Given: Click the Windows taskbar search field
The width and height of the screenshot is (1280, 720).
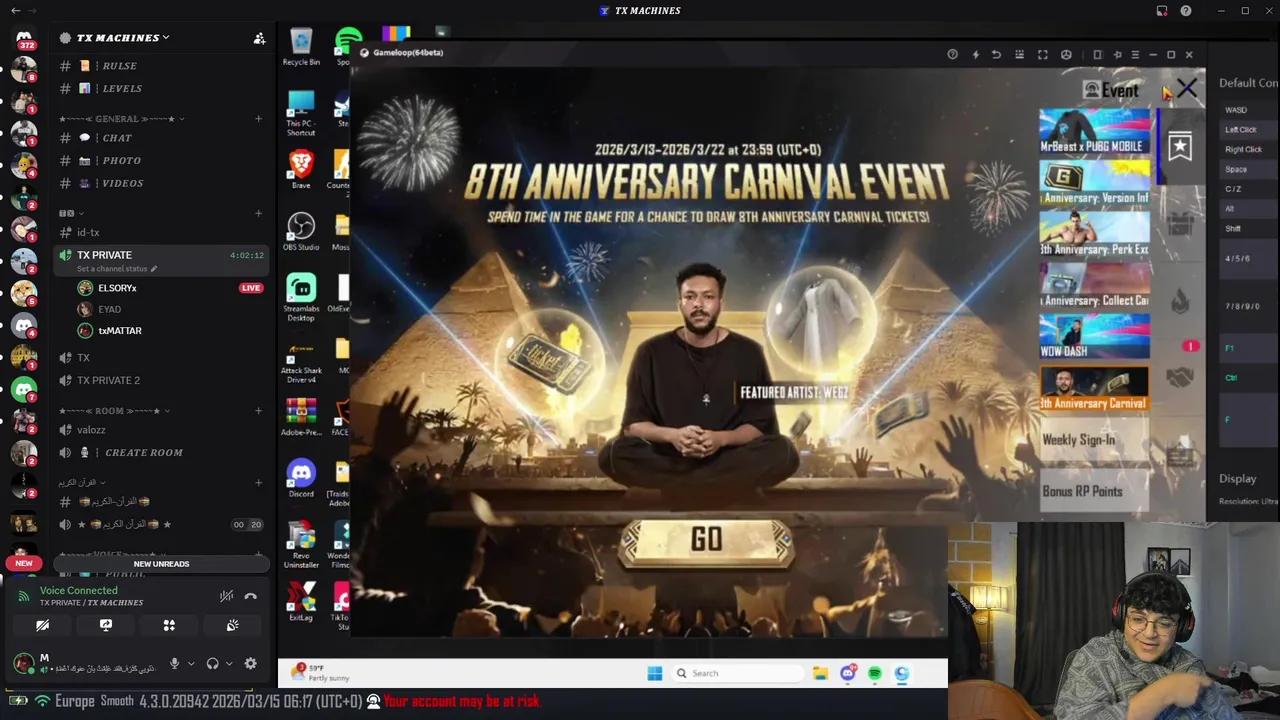Looking at the screenshot, I should 740,673.
